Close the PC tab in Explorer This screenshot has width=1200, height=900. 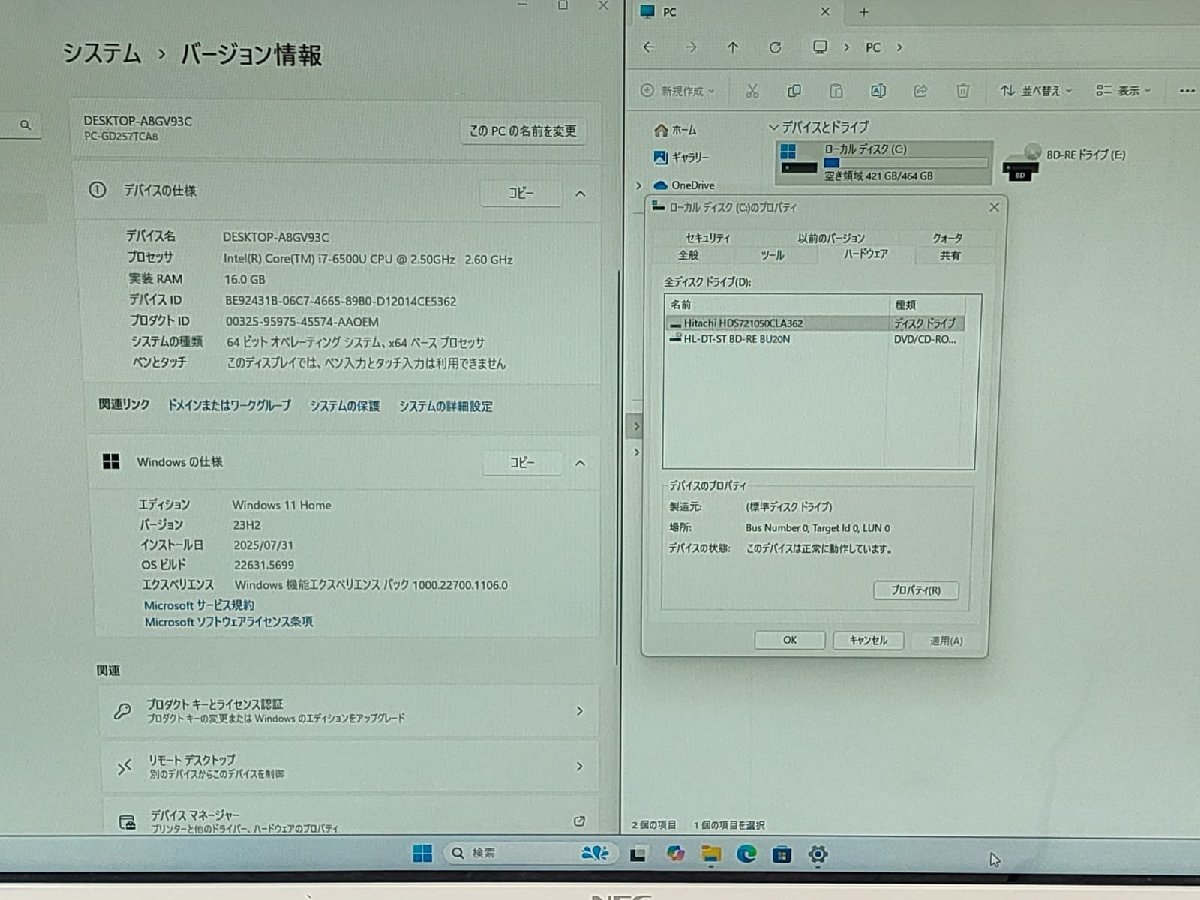click(x=825, y=12)
